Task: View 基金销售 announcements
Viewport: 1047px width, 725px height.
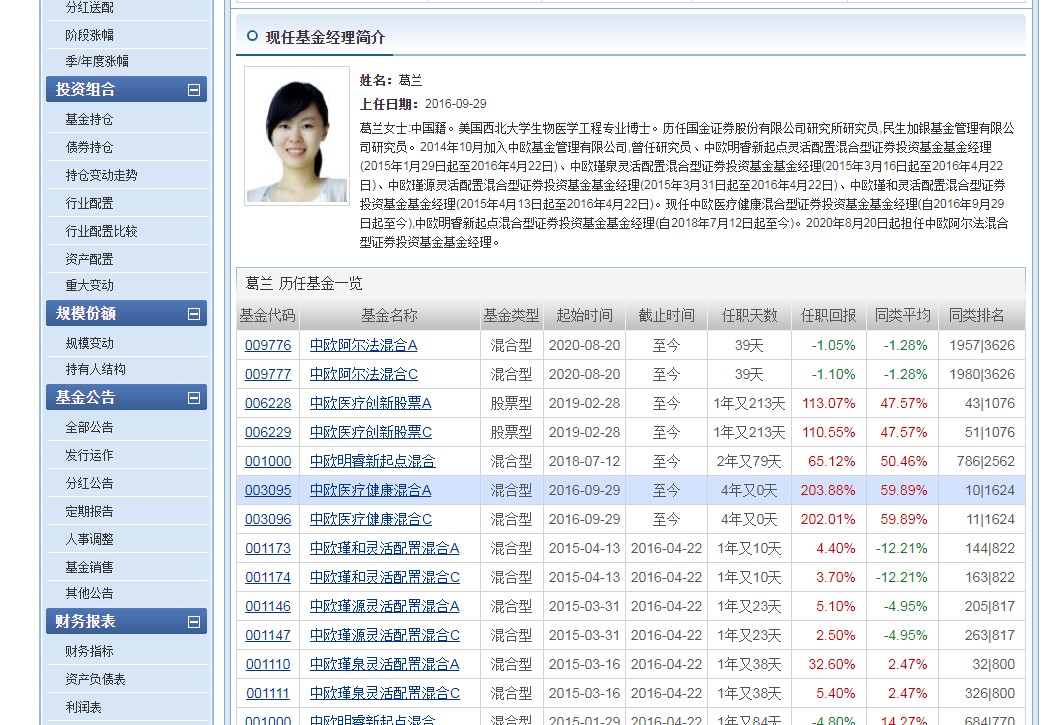Action: pos(89,567)
